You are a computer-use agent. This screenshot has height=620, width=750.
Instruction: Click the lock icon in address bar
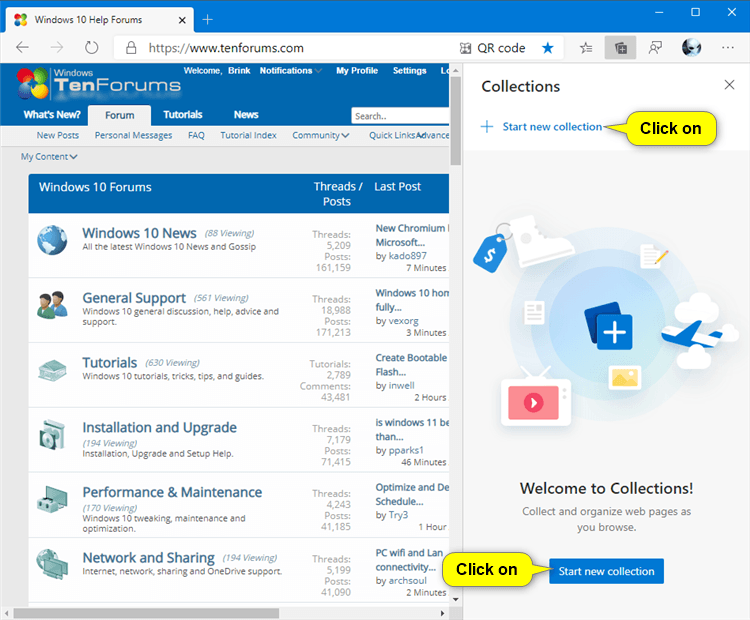click(131, 48)
